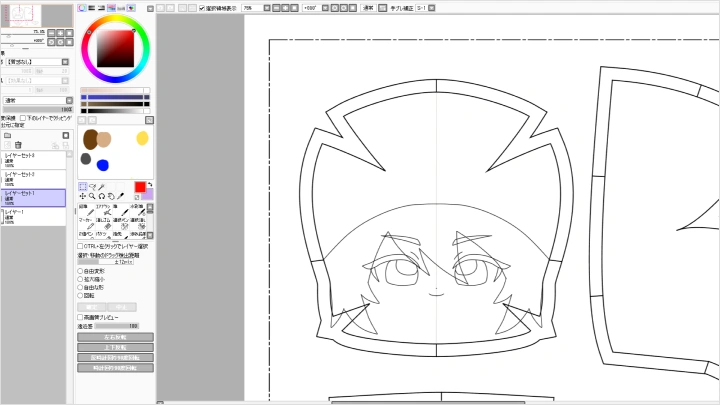Show the color mixer panel

[x=111, y=8]
